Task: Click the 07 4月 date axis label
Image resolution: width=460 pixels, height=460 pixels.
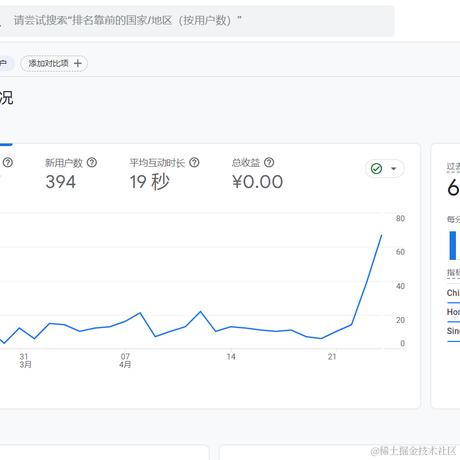Action: [x=125, y=361]
